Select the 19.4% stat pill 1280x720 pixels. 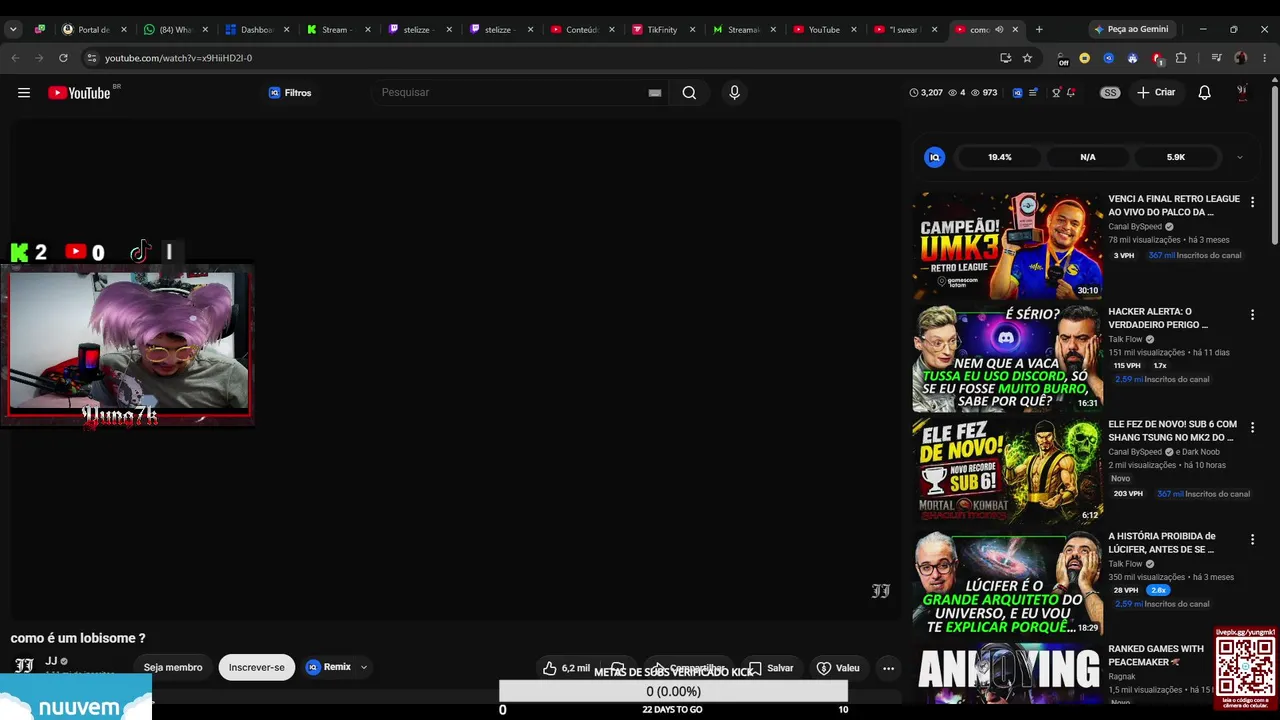tap(1000, 157)
